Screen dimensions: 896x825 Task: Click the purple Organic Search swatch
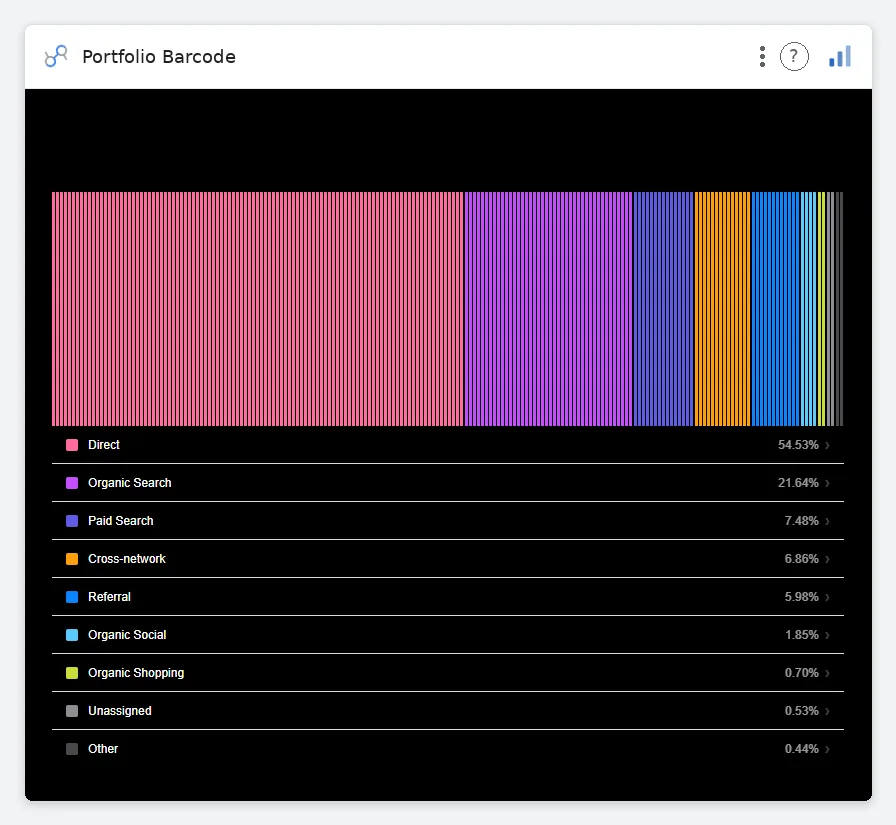point(72,483)
